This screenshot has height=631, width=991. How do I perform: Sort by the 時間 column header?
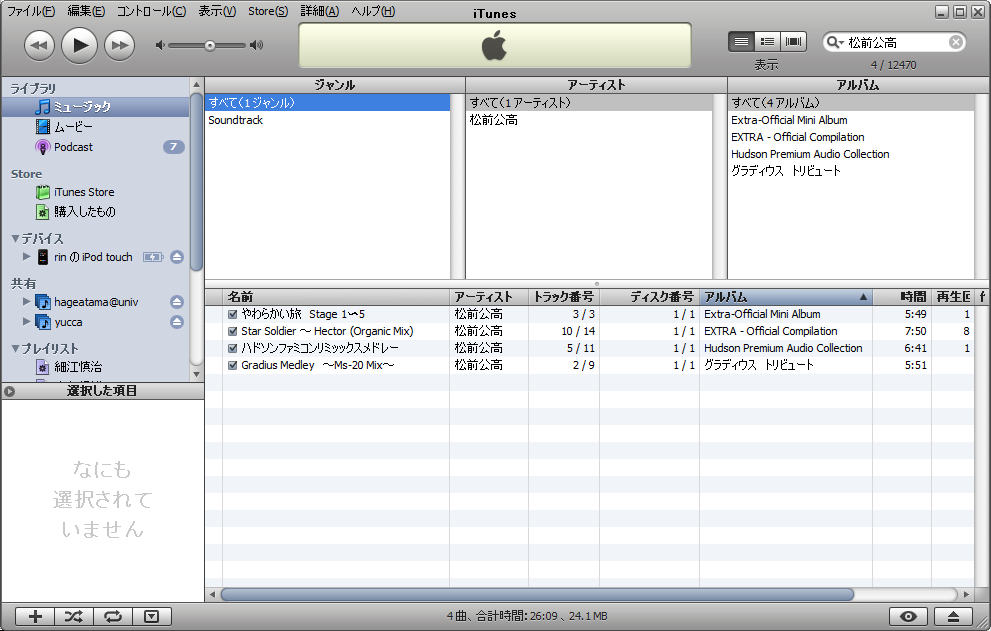tap(902, 297)
